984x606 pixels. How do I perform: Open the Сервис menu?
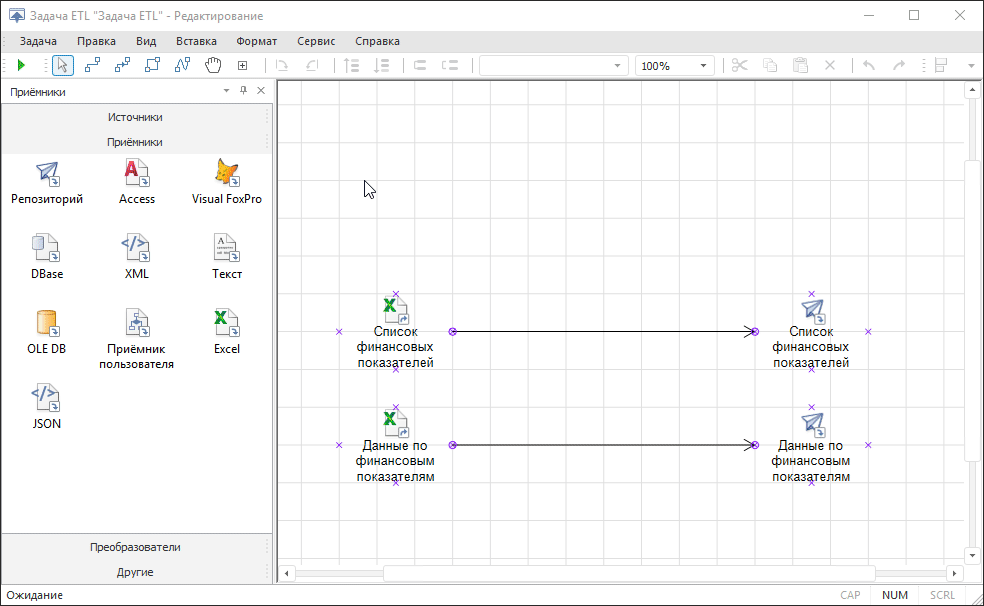click(316, 41)
